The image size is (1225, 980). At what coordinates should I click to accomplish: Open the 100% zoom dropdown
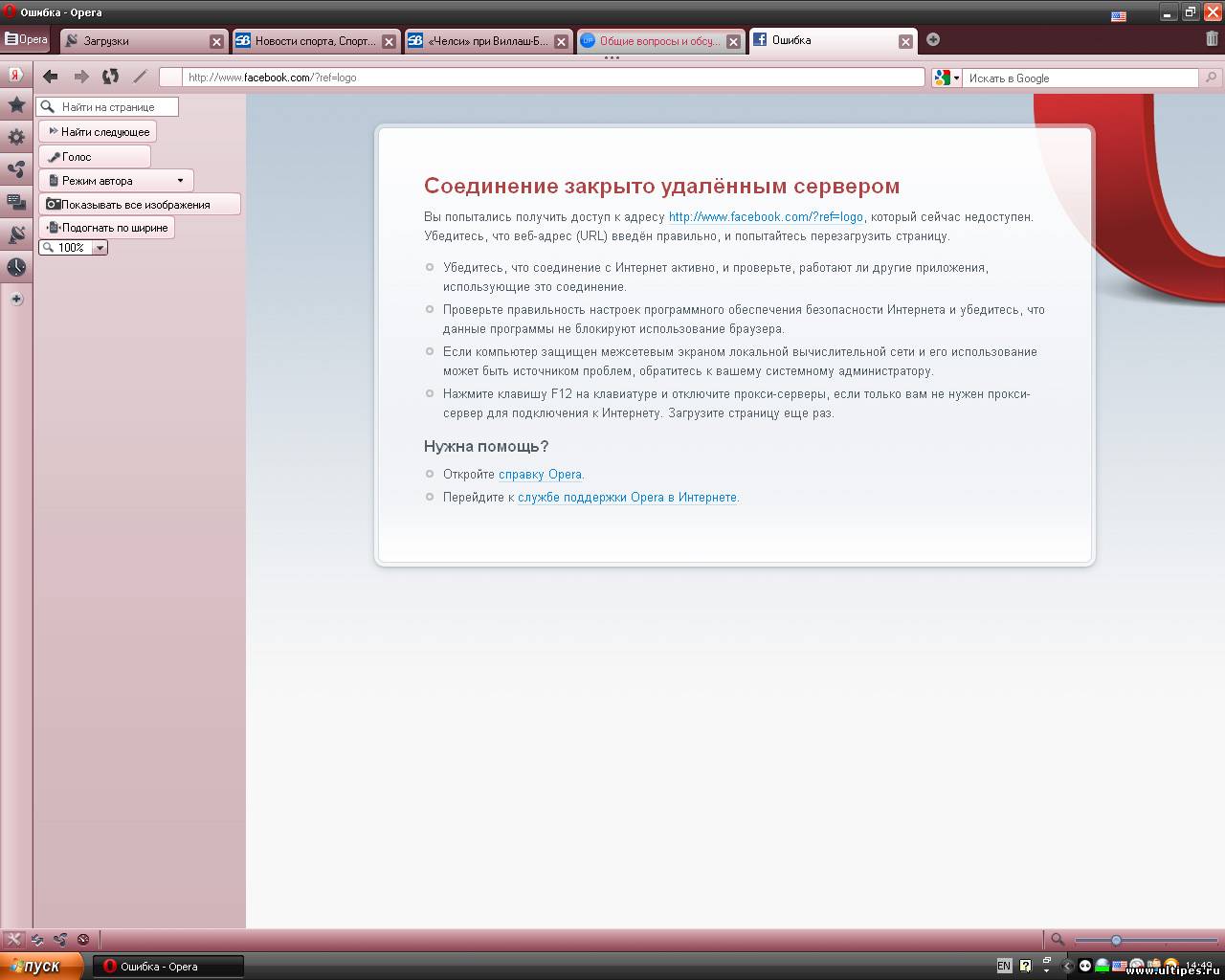pos(100,248)
